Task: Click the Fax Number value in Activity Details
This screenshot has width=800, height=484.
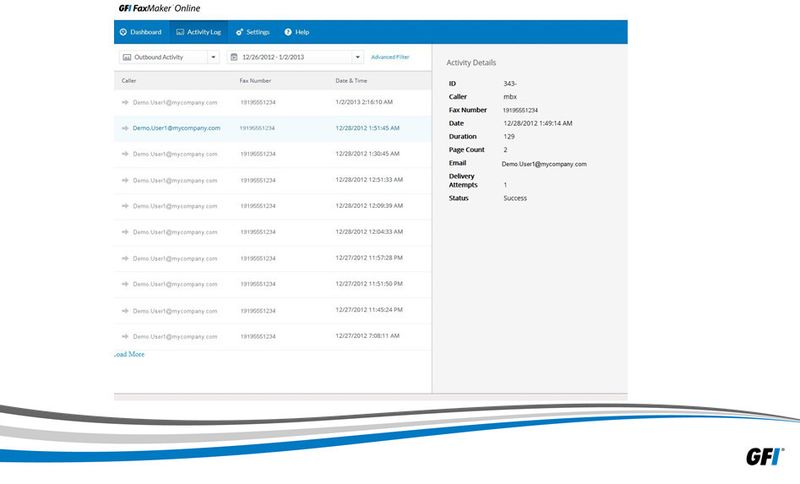Action: [x=520, y=110]
